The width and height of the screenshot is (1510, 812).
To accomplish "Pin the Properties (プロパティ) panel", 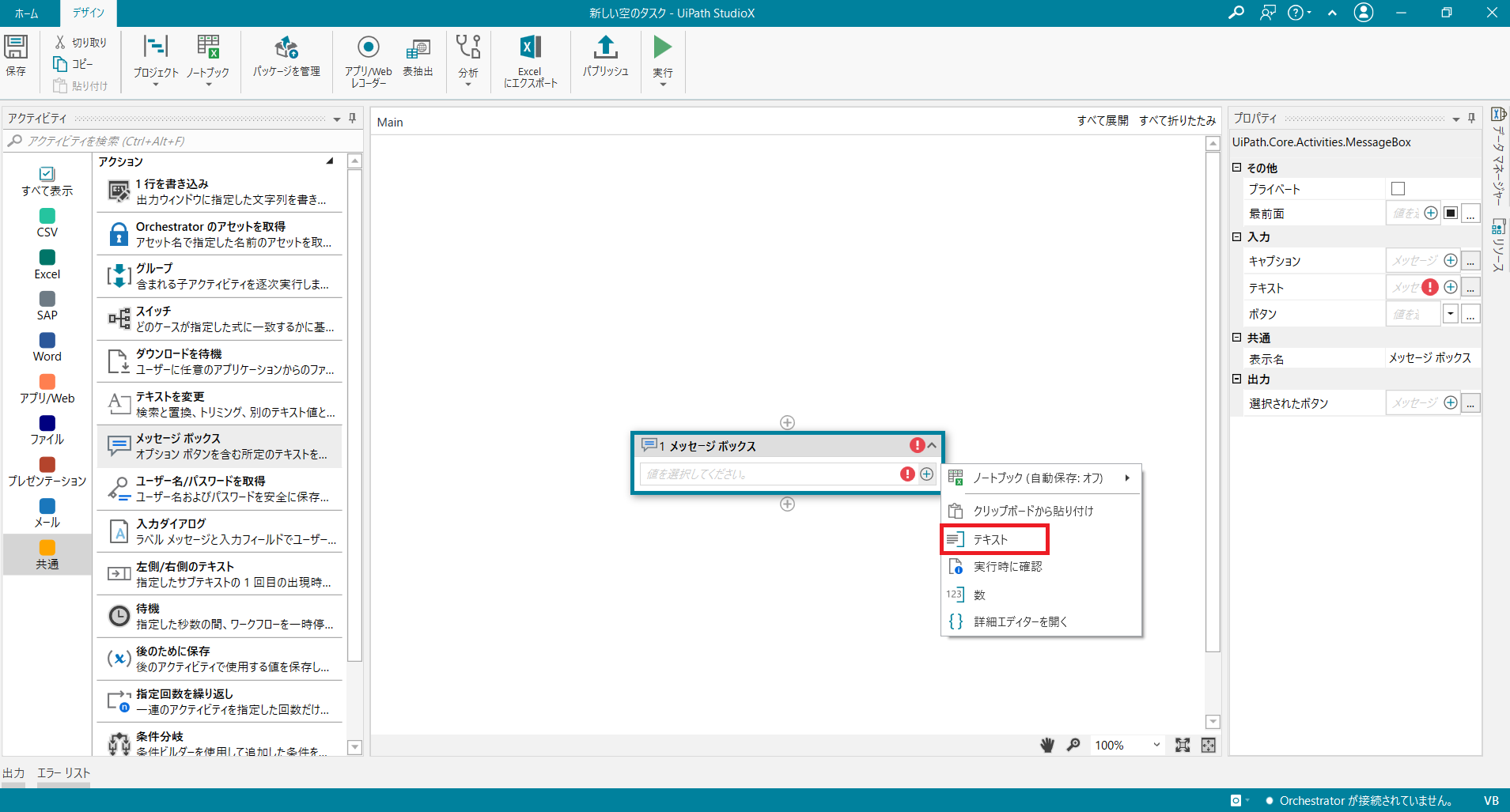I will [x=1472, y=118].
